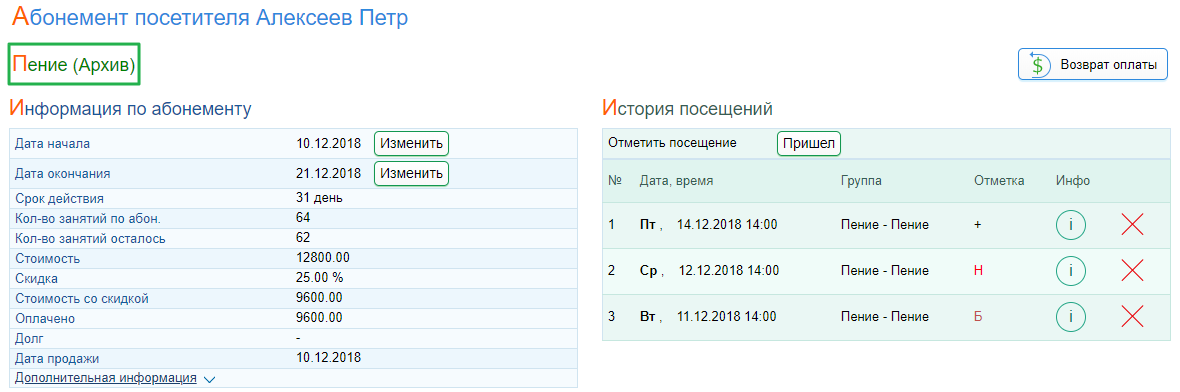Click date 14.12.2018 14:00 in history
This screenshot has width=1180, height=392.
pos(727,225)
